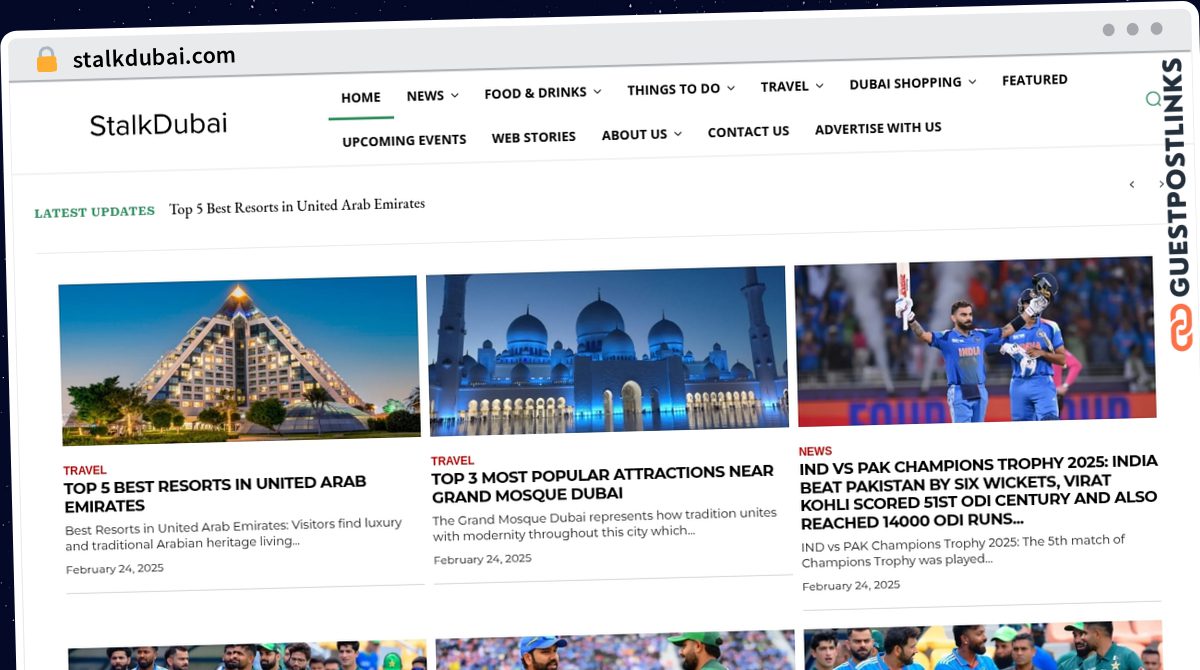Expand the NEWS dropdown chevron
The height and width of the screenshot is (670, 1200).
click(x=455, y=96)
